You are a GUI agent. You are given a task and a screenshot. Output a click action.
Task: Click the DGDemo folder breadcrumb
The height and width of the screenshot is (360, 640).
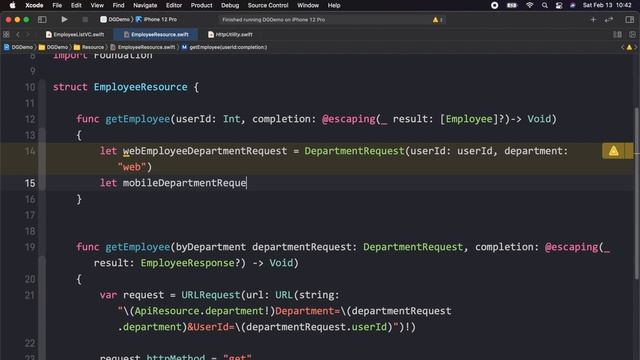[x=53, y=47]
